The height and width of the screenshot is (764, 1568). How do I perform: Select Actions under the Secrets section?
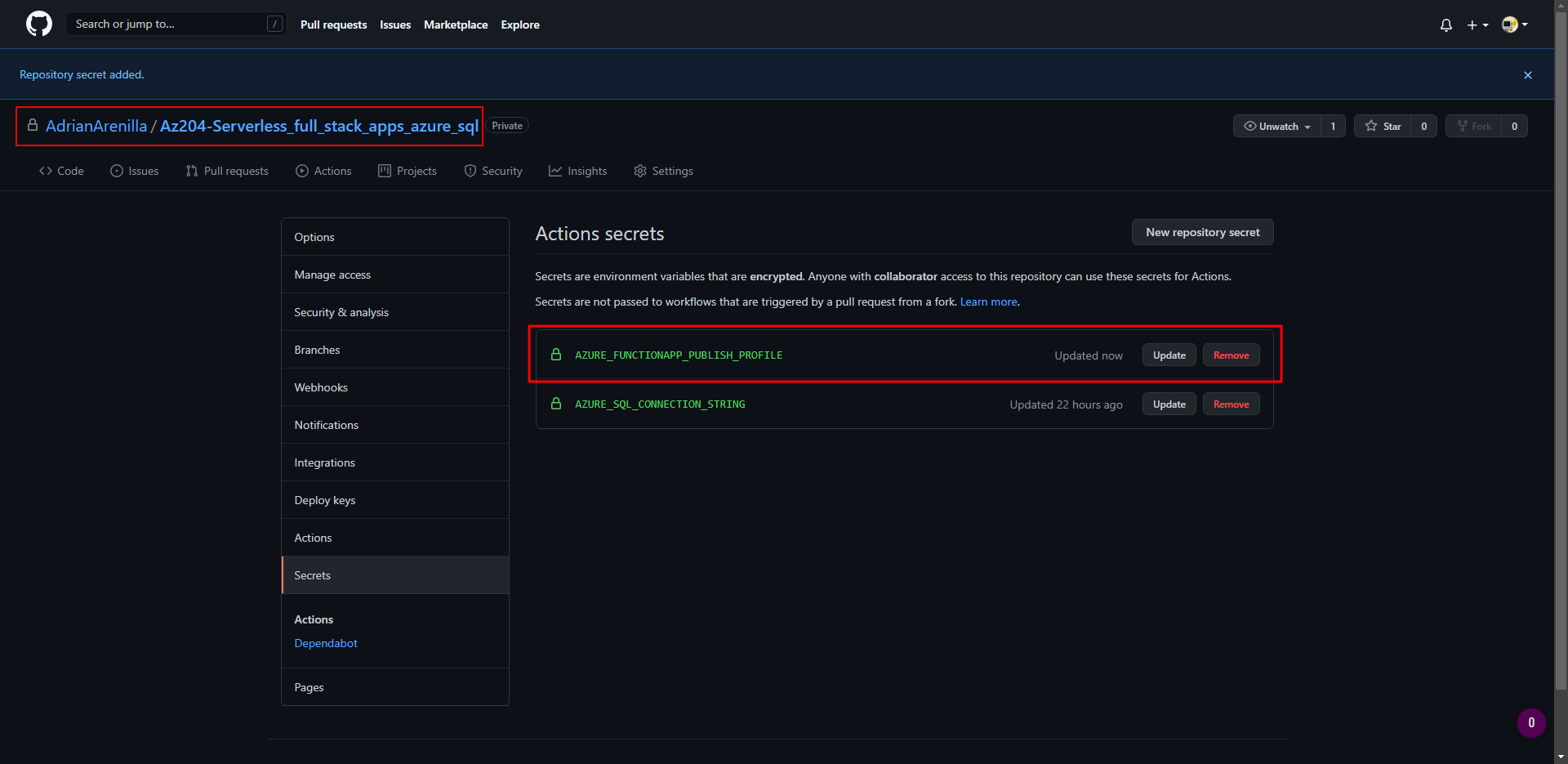(314, 619)
